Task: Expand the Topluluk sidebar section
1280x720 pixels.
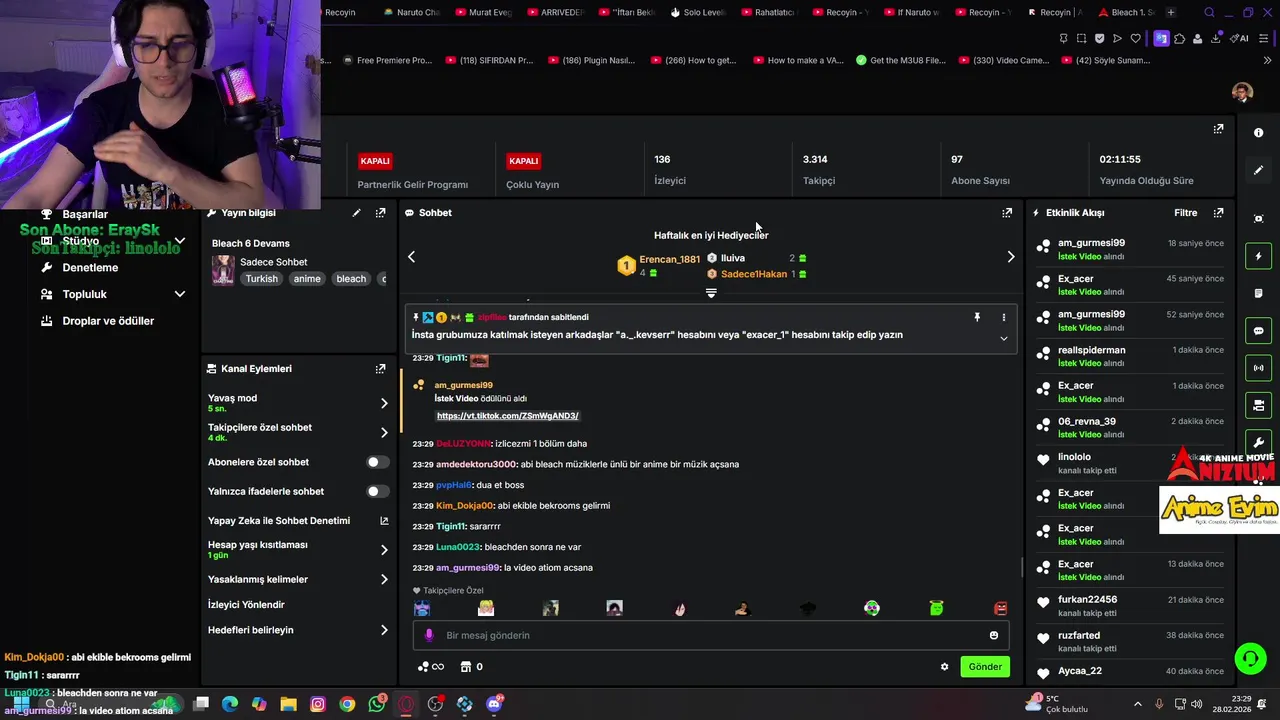Action: 180,294
